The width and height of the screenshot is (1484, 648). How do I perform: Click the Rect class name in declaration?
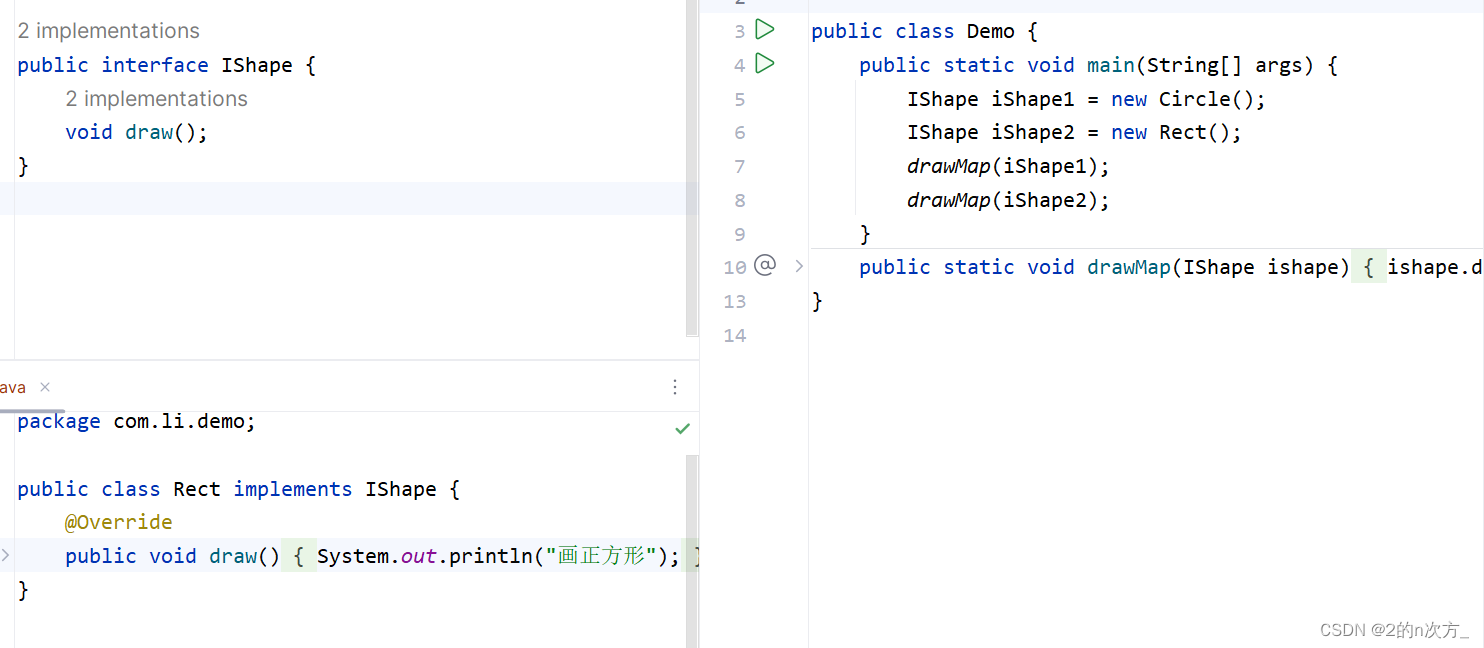pyautogui.click(x=197, y=489)
